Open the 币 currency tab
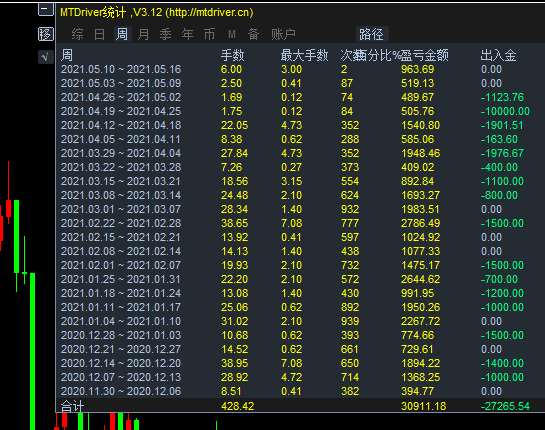The image size is (545, 430). [209, 34]
